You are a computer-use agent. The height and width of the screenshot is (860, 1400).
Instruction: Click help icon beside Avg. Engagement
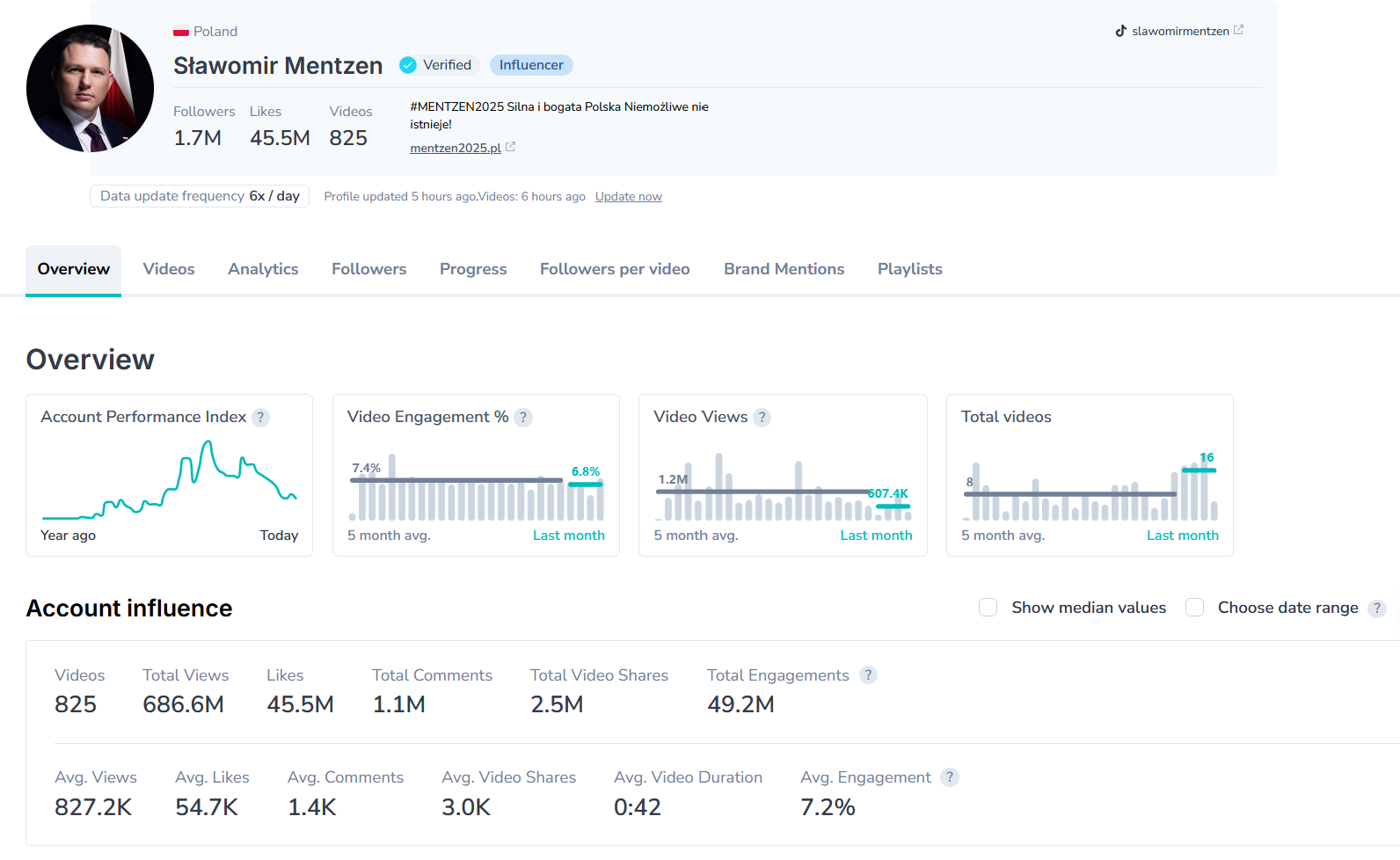tap(949, 777)
